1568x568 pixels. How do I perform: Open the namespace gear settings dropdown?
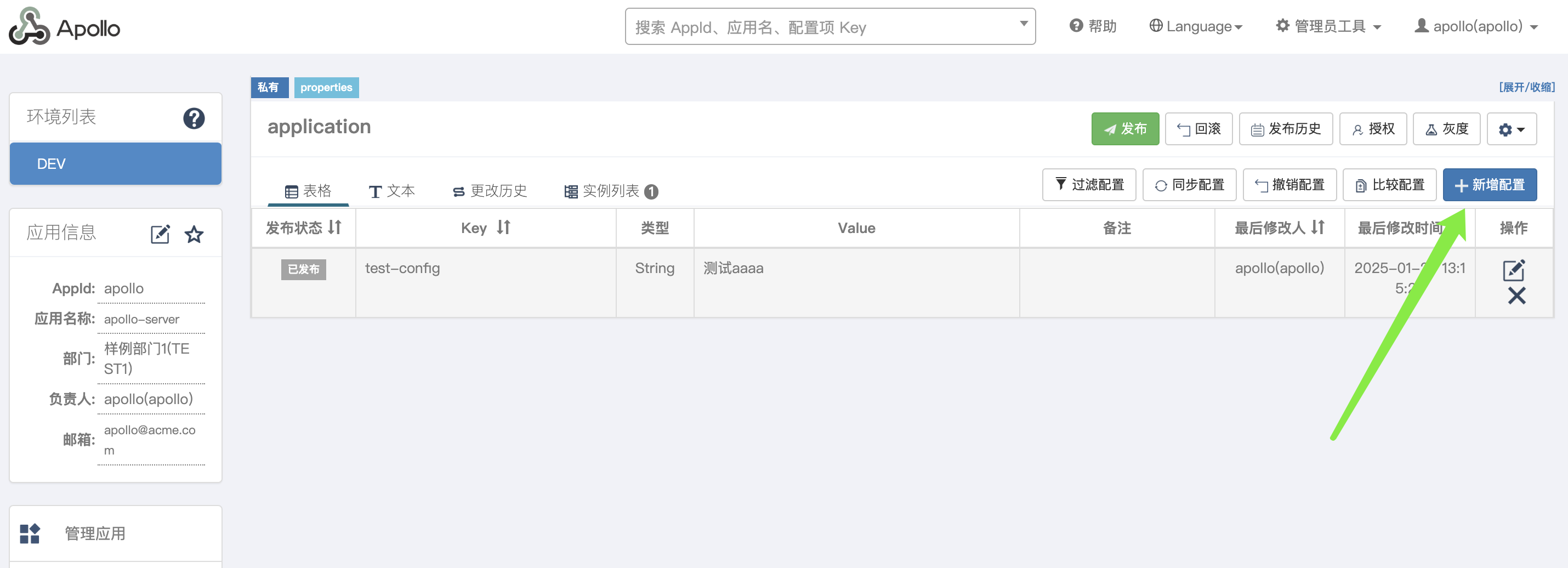pyautogui.click(x=1512, y=129)
